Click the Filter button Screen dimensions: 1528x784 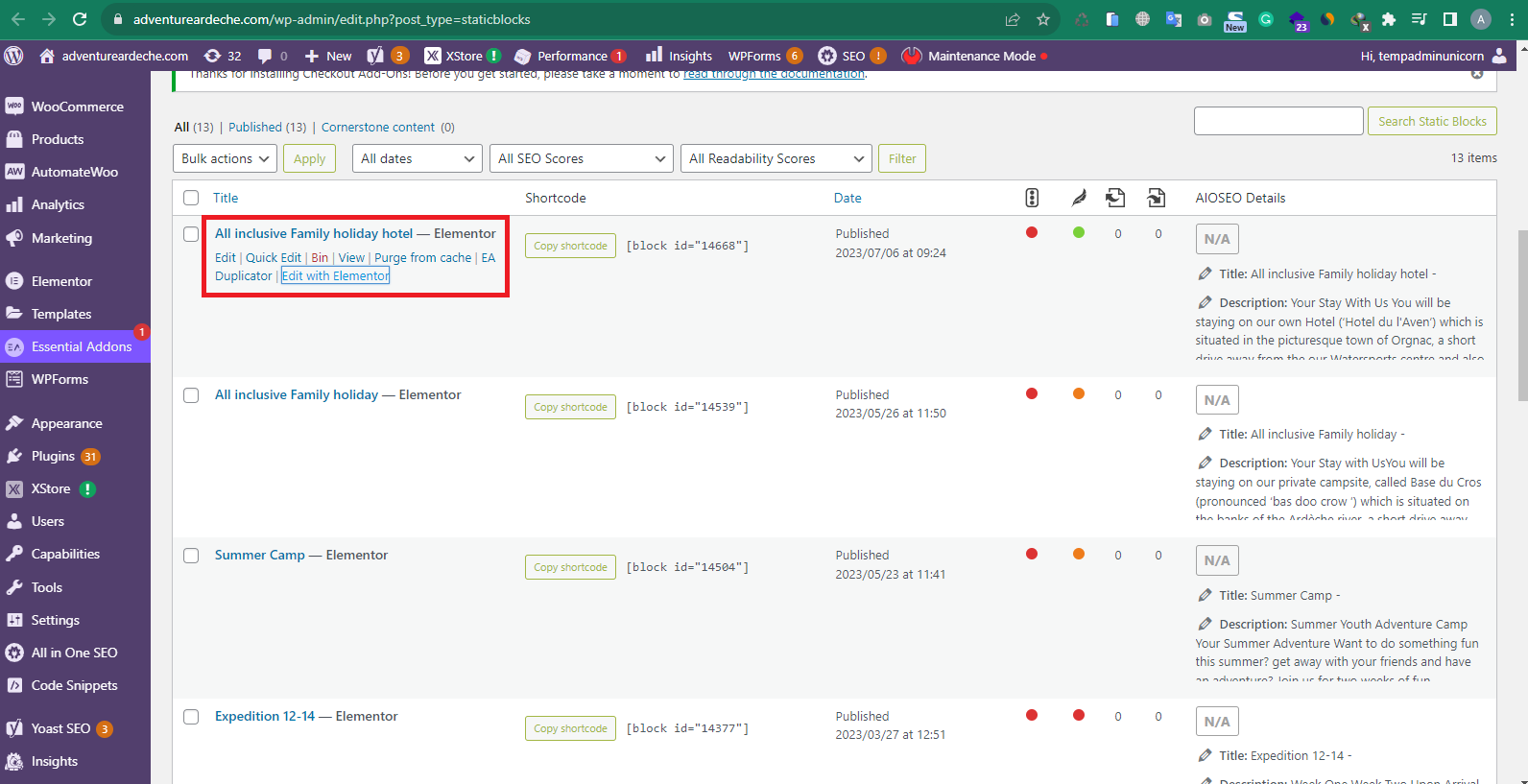[x=902, y=158]
